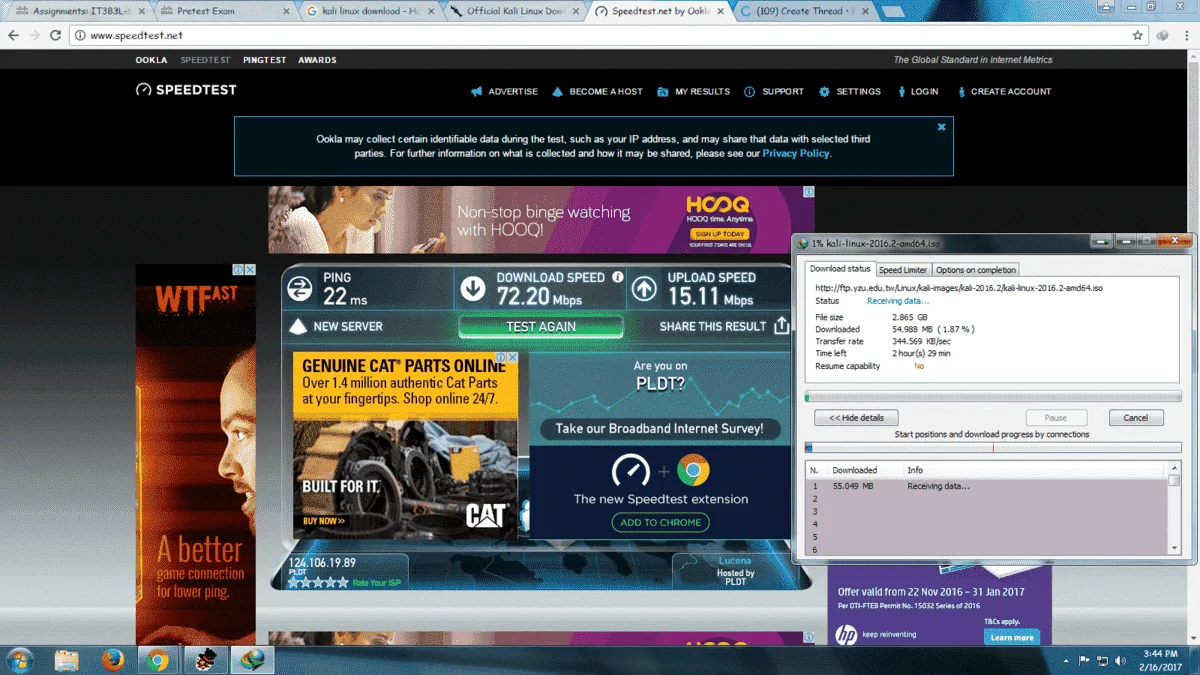Close the Ookla privacy notice

tap(941, 127)
